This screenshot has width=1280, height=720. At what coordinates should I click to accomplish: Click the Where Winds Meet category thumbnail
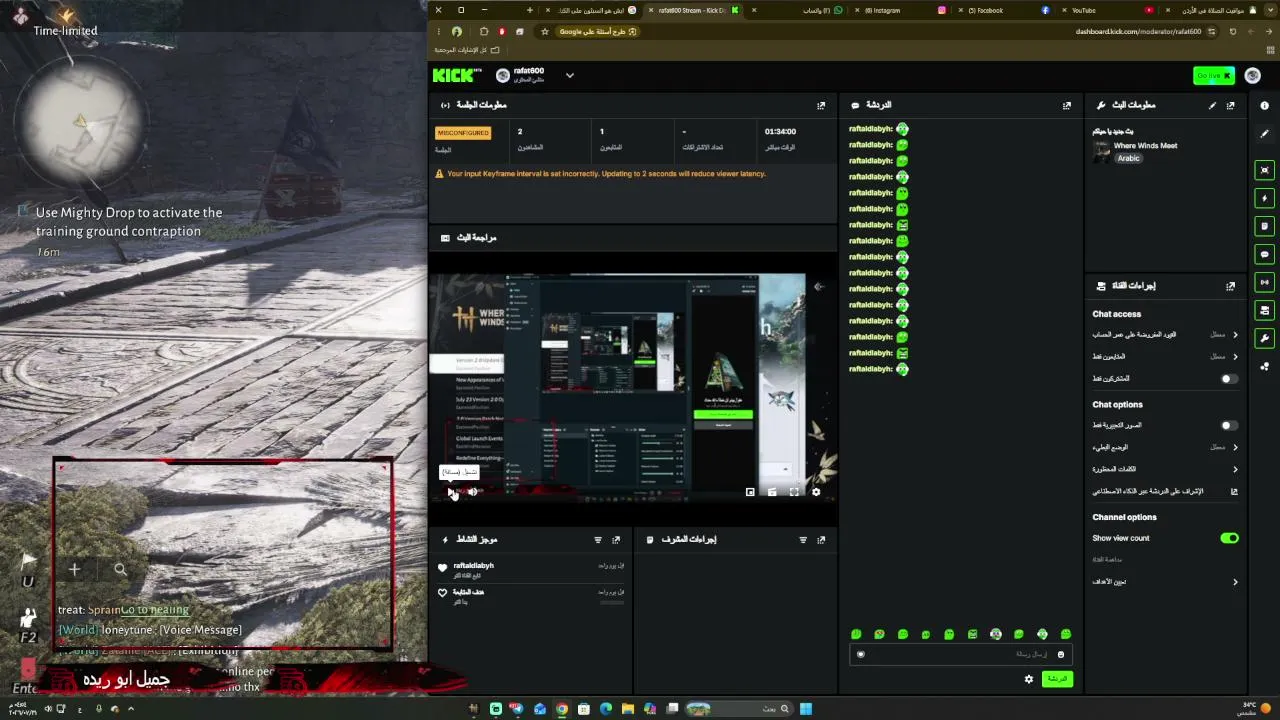(x=1102, y=152)
